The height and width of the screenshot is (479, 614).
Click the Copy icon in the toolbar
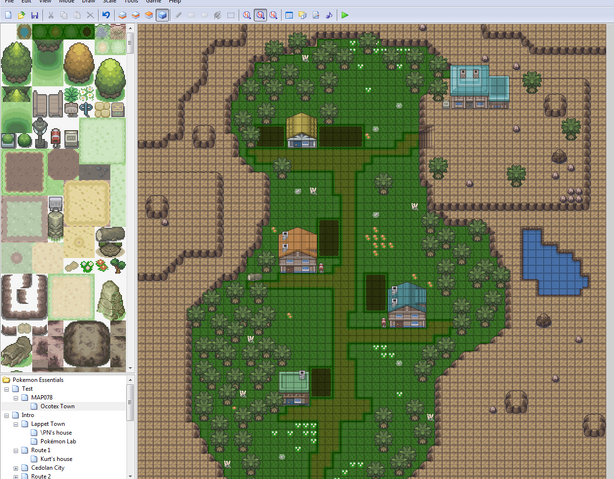coord(64,15)
